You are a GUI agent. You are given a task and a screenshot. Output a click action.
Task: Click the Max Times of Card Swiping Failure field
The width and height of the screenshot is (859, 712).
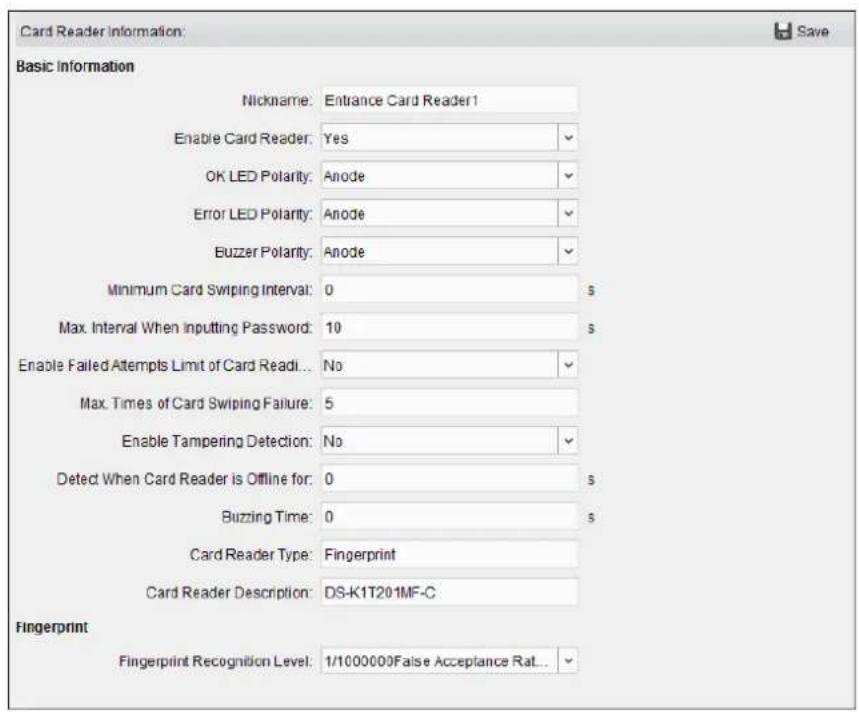(x=449, y=403)
